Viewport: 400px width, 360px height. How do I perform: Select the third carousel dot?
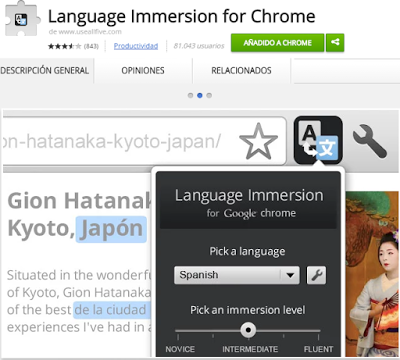209,95
